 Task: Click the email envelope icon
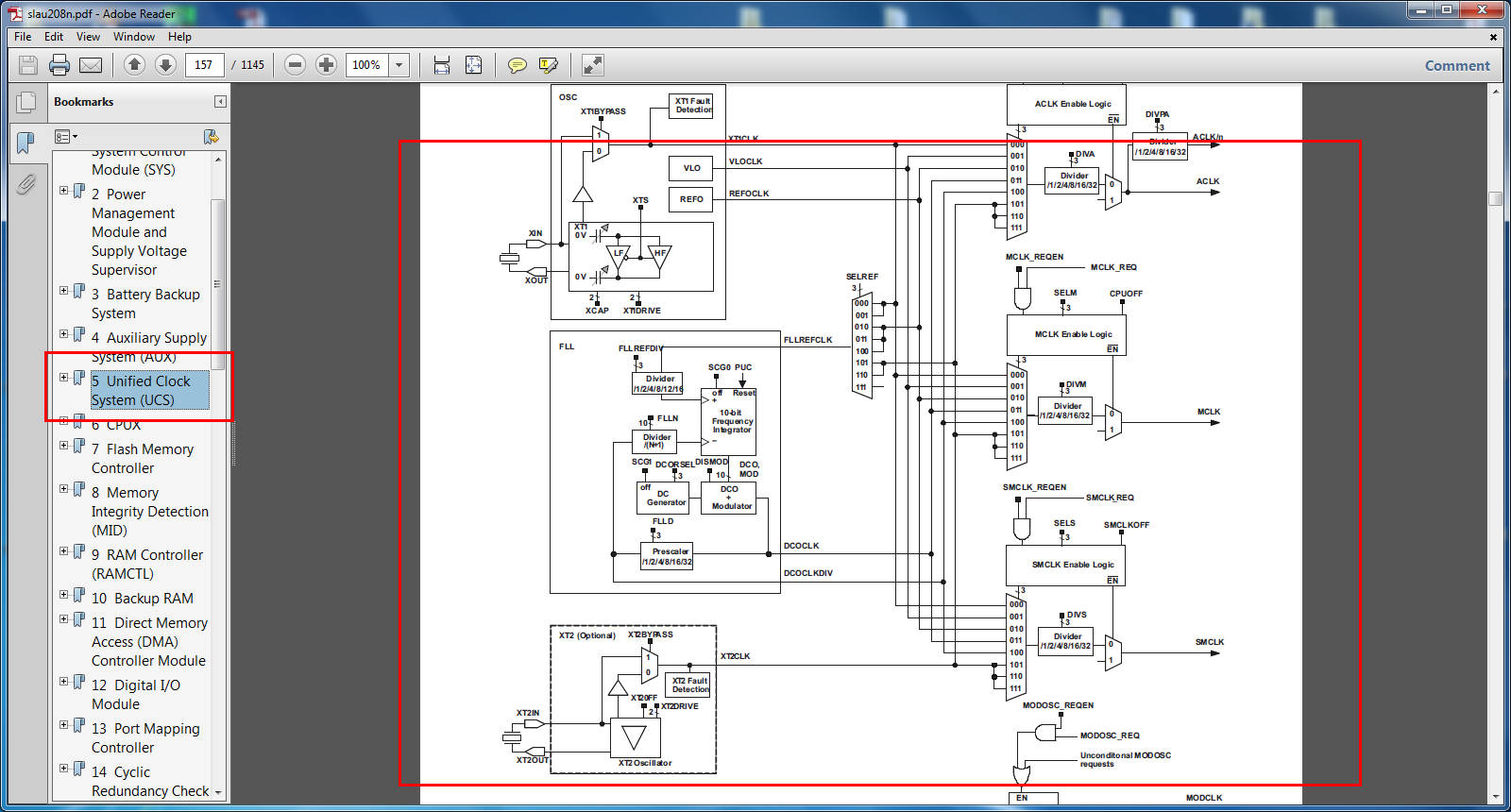[x=91, y=65]
